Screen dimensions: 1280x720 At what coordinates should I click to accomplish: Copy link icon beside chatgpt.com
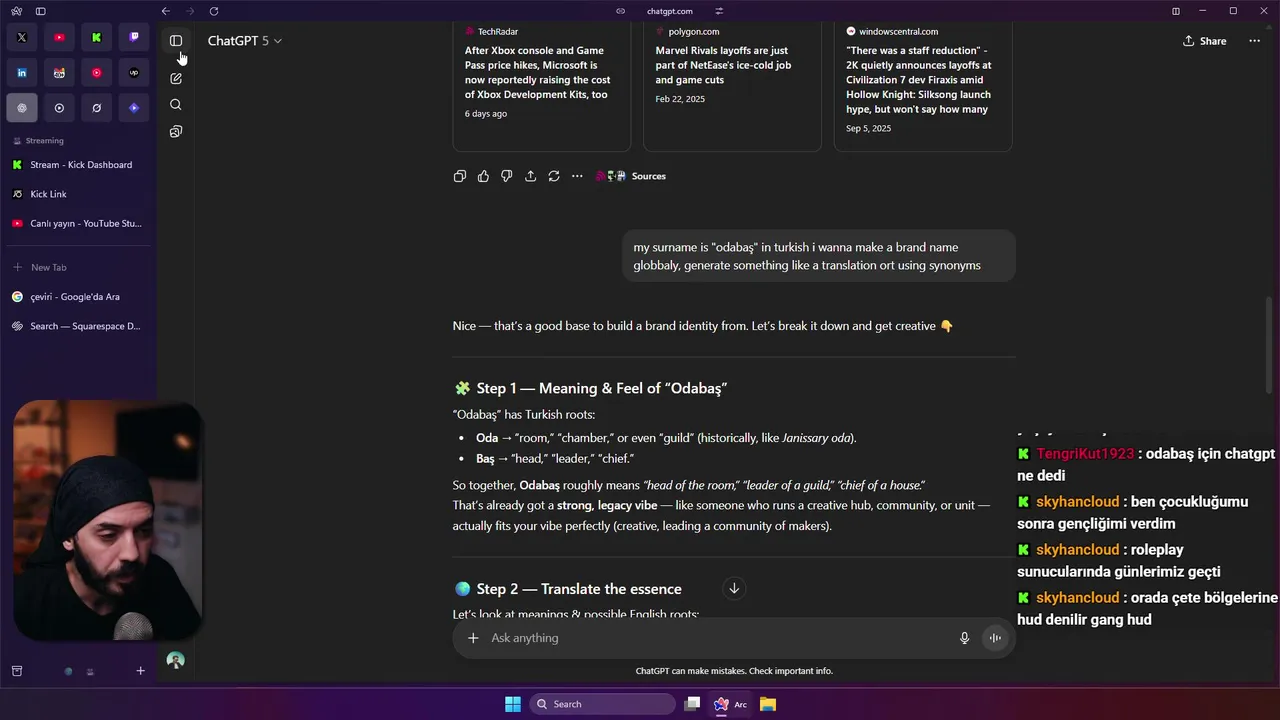tap(621, 11)
